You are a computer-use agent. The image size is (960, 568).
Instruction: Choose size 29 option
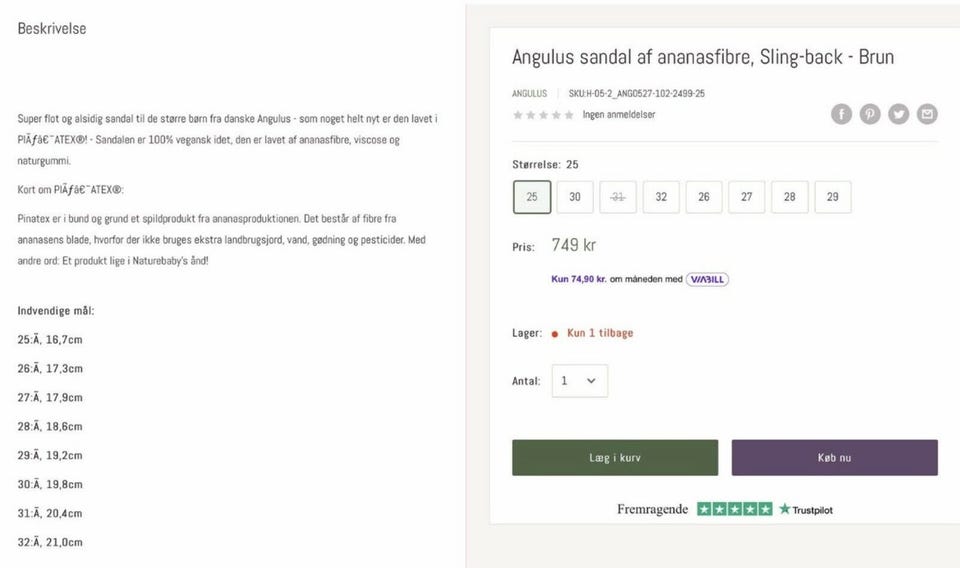[833, 197]
